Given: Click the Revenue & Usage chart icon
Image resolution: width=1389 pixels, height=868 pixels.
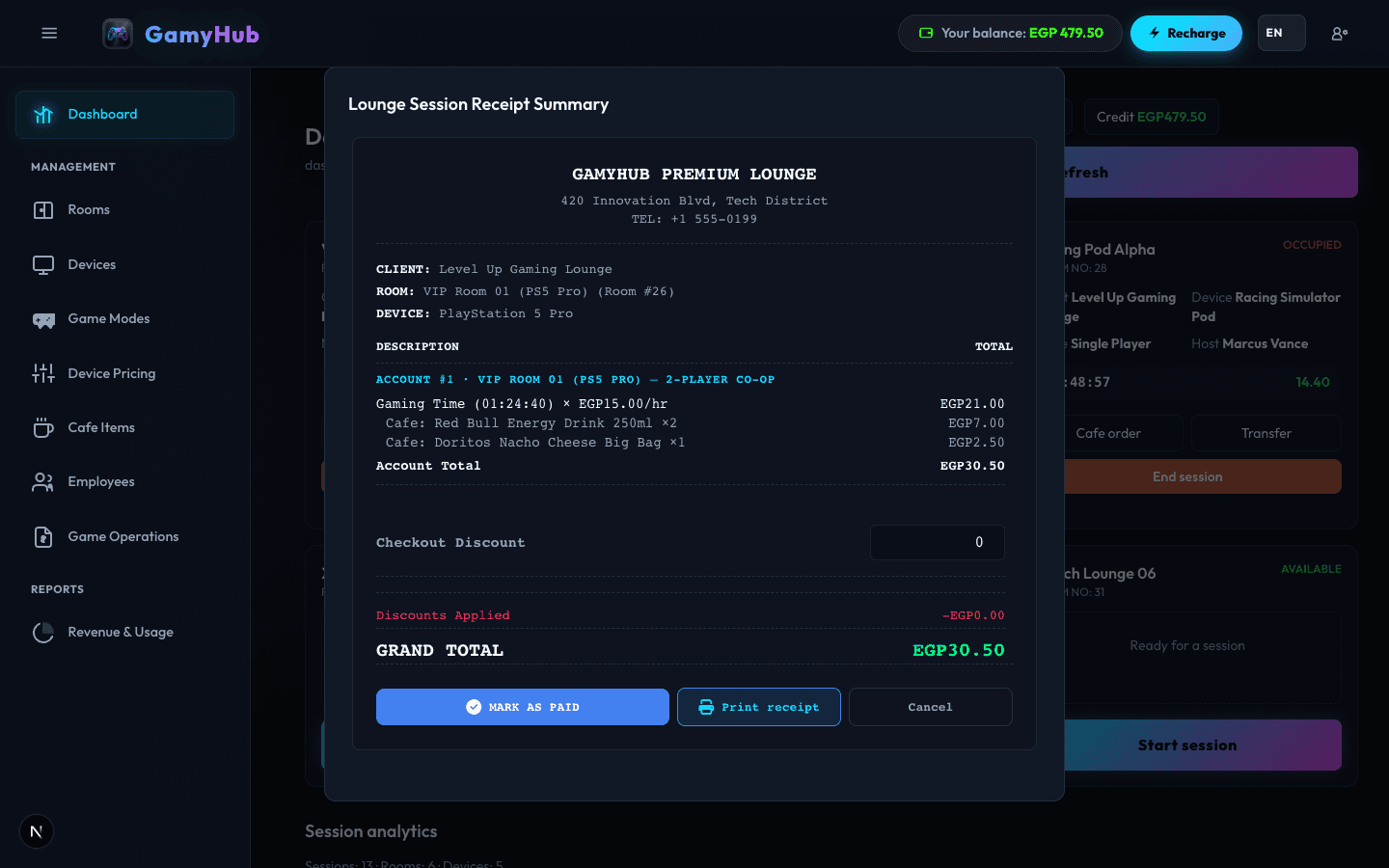Looking at the screenshot, I should 43,633.
